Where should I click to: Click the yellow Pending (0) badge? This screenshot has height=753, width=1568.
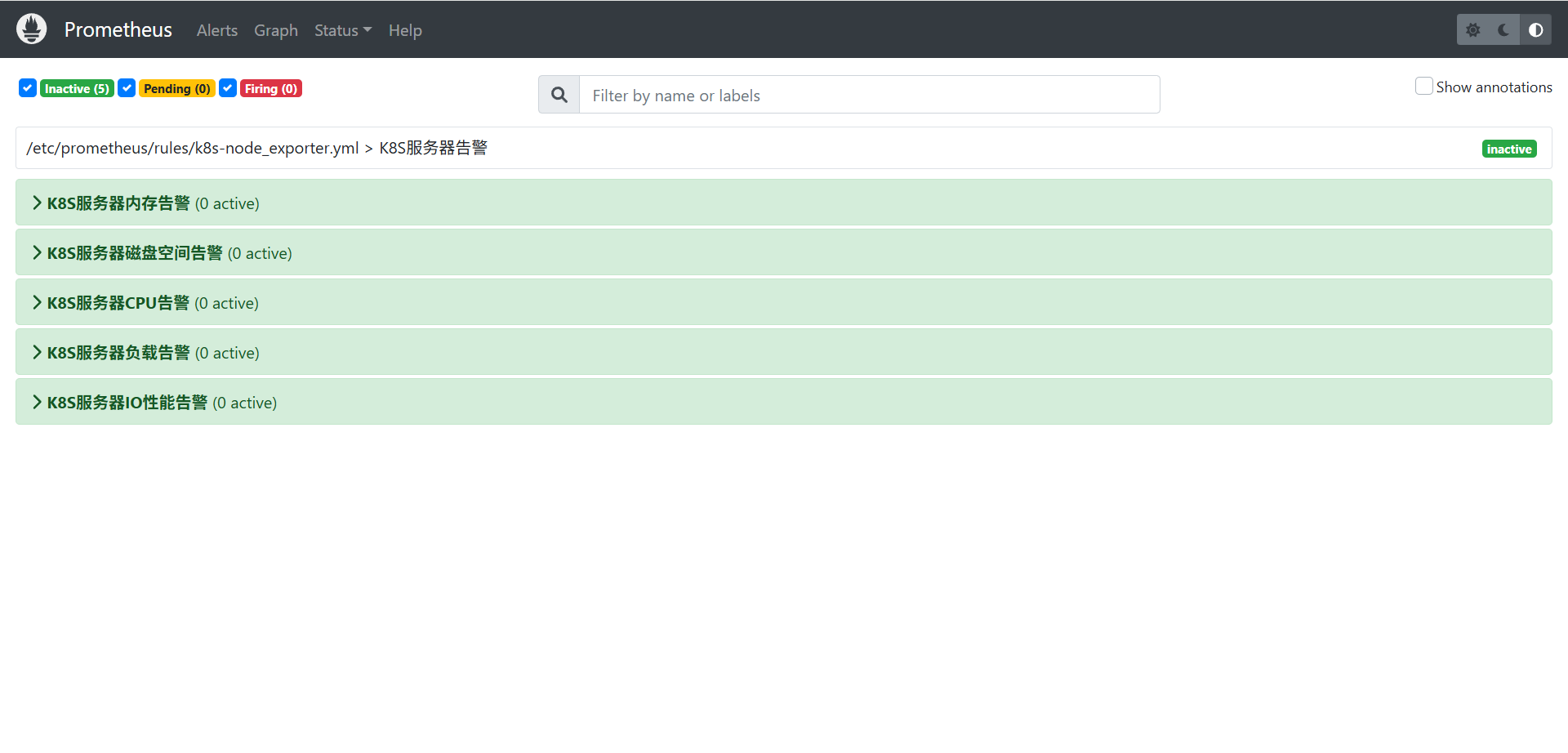177,88
